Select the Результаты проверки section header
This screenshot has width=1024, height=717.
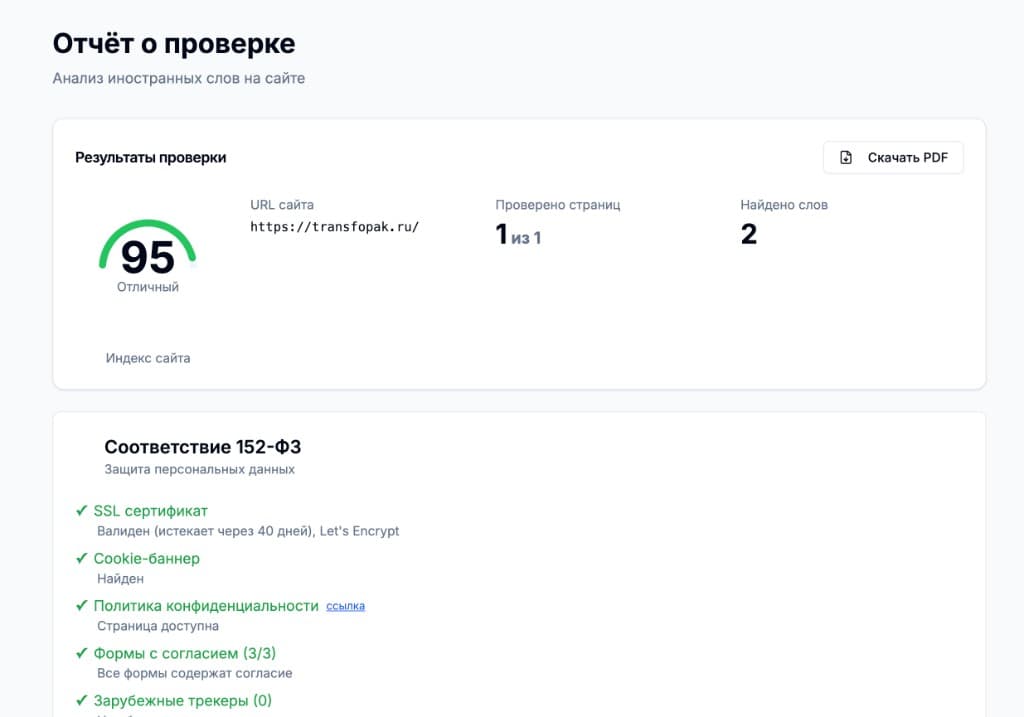[x=150, y=157]
